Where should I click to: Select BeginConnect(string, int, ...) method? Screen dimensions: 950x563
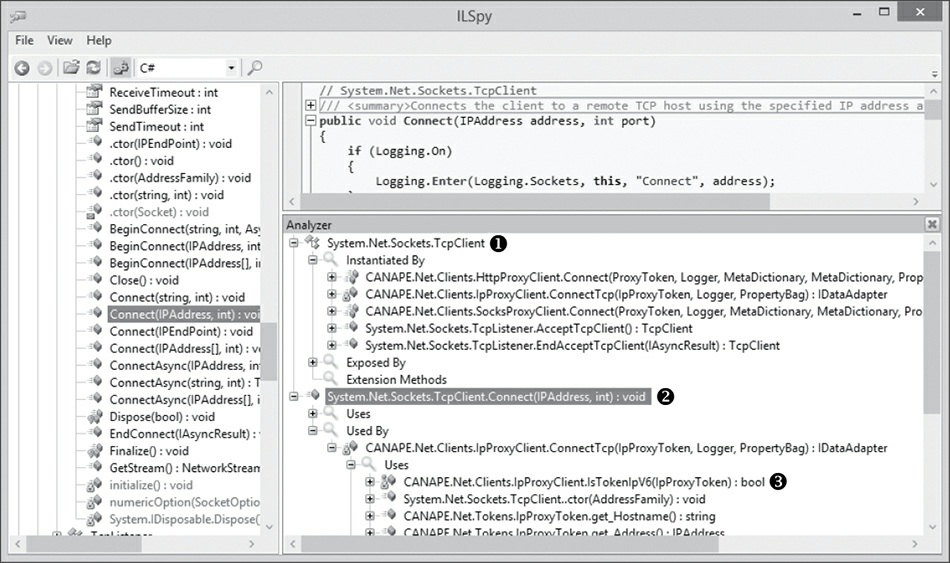[x=185, y=229]
